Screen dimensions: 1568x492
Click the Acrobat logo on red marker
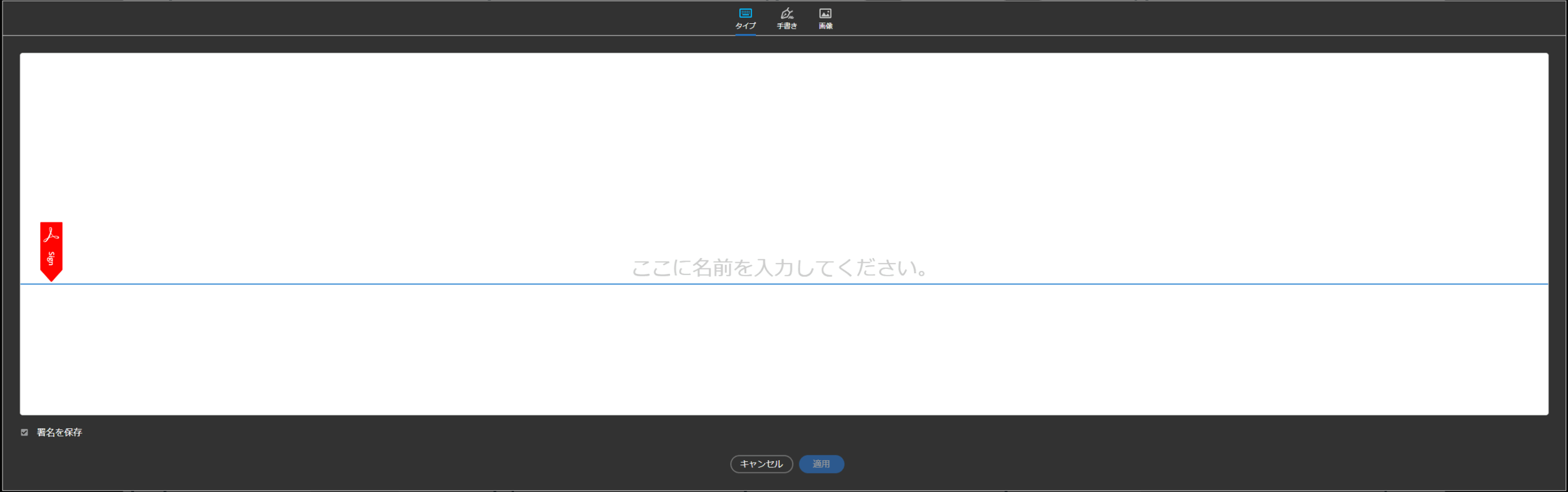(51, 235)
